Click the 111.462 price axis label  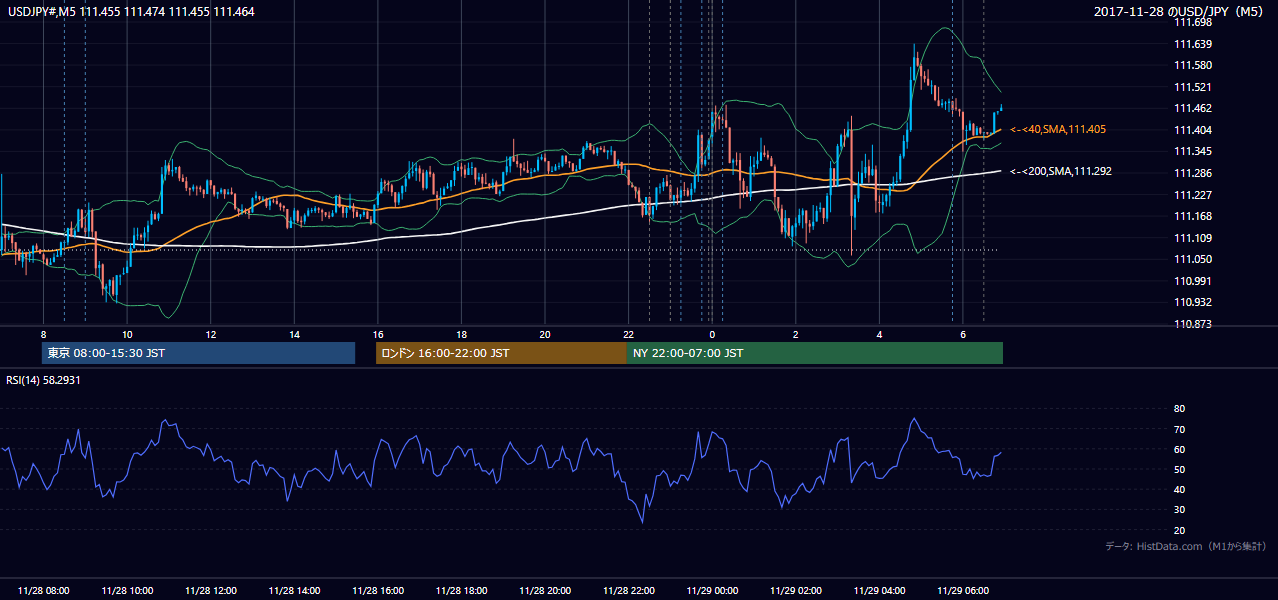point(1193,109)
